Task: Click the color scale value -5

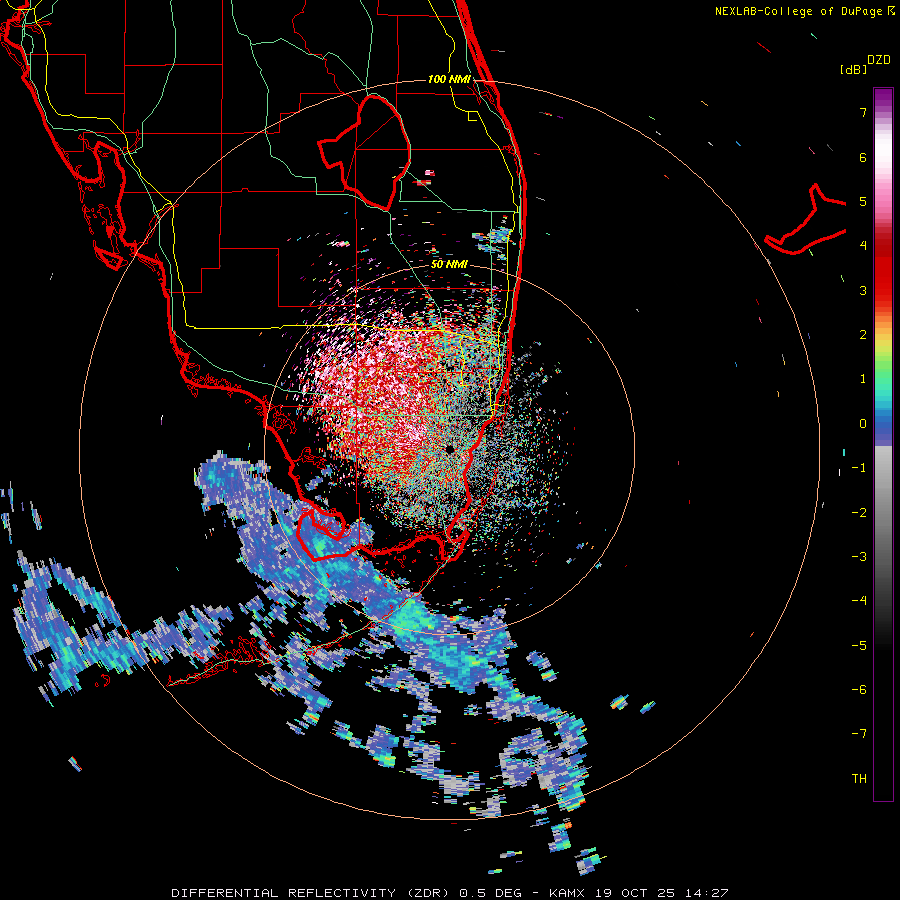Action: (859, 646)
